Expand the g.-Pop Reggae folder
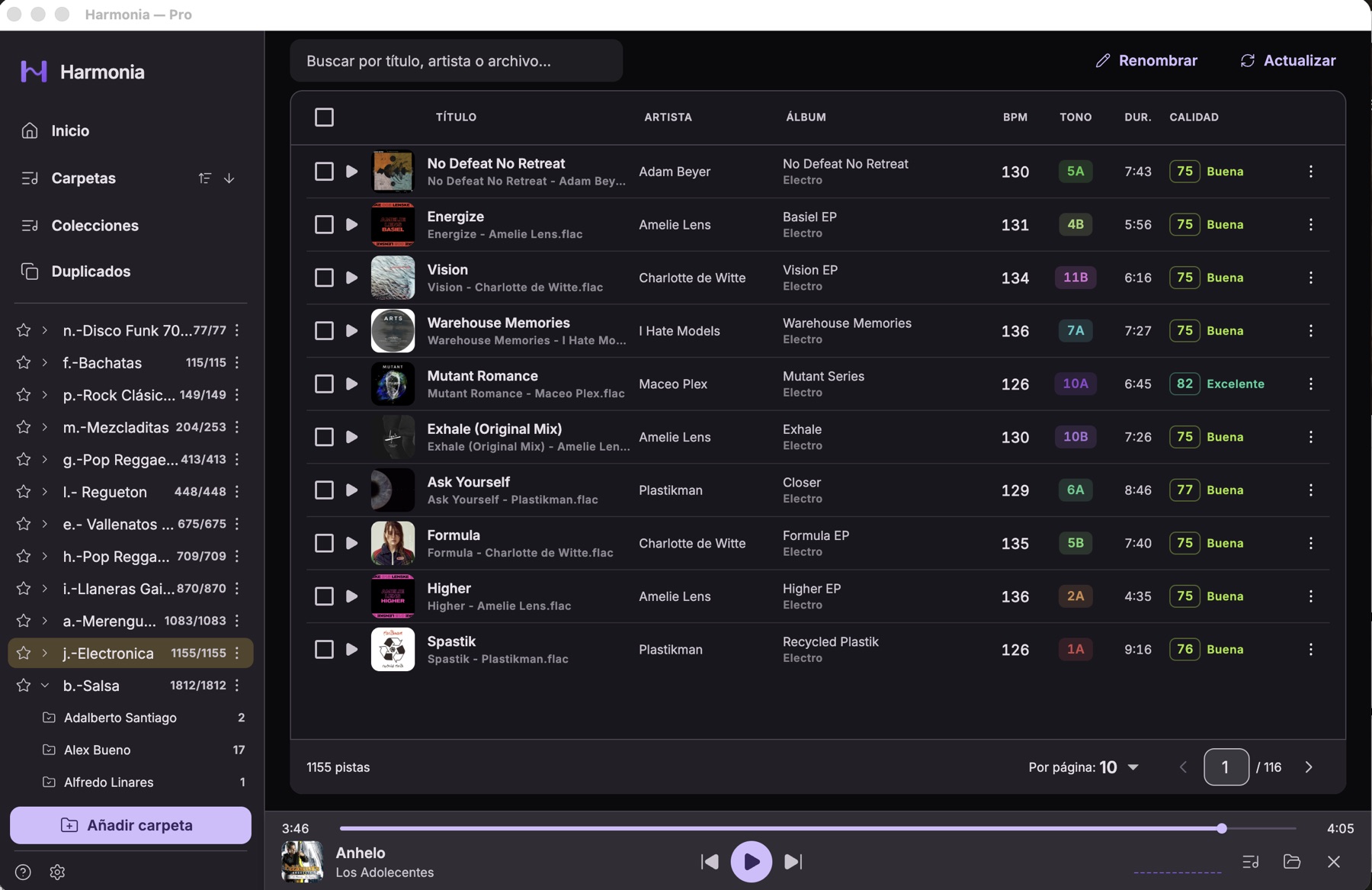 pyautogui.click(x=45, y=459)
